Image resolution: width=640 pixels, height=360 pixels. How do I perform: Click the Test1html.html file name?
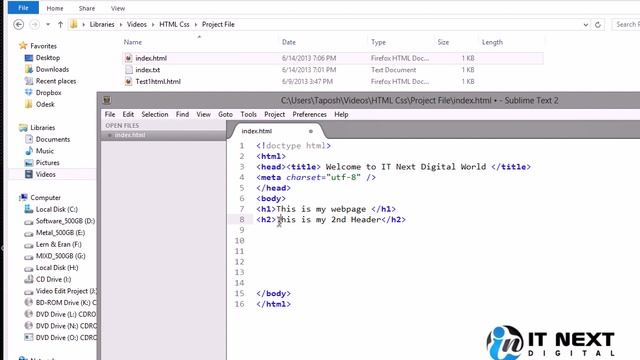(x=158, y=82)
